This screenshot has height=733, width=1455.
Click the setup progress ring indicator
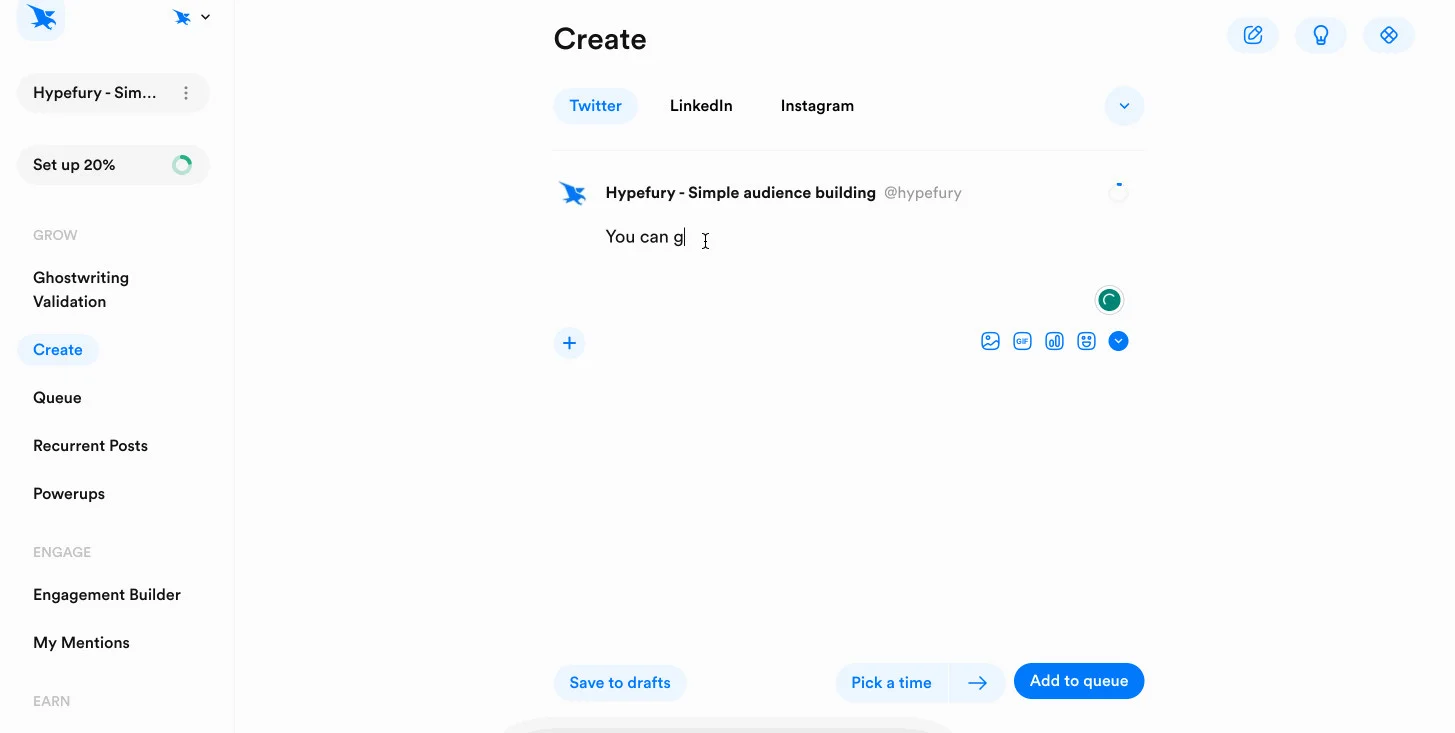(x=182, y=165)
